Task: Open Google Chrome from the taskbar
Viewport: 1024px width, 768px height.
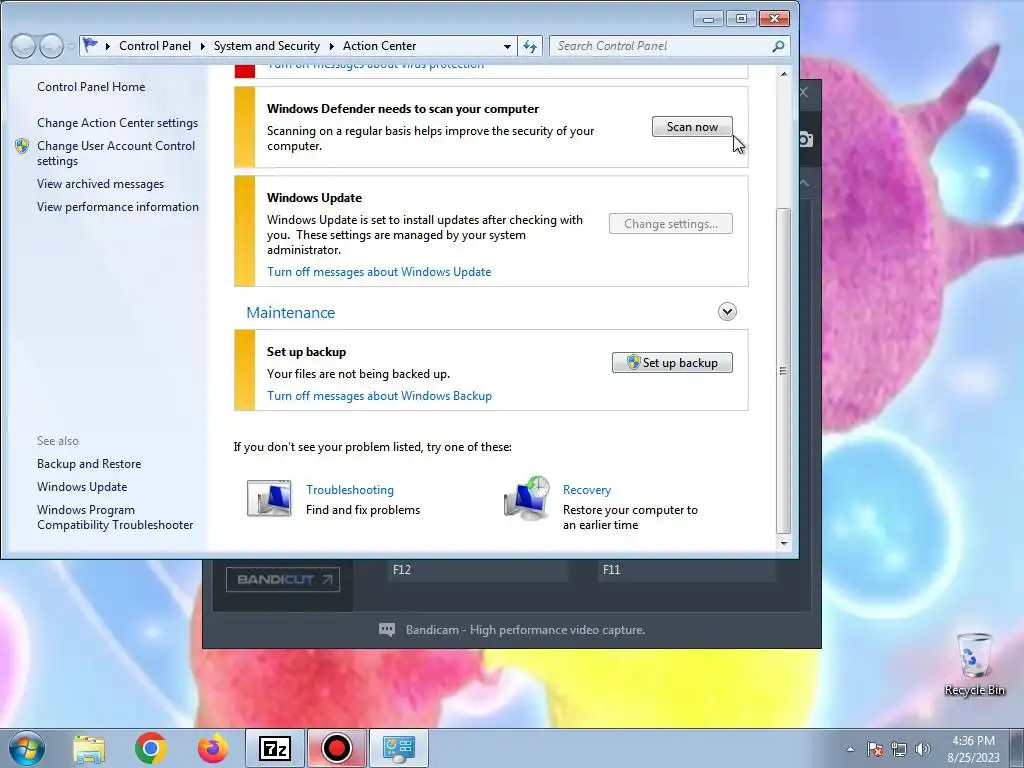Action: click(150, 748)
